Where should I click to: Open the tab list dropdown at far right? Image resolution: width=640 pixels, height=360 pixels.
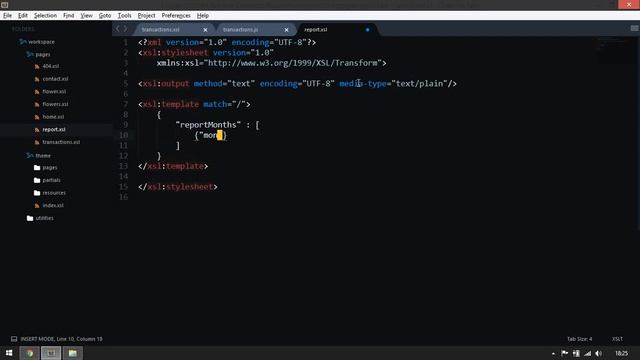pyautogui.click(x=634, y=28)
